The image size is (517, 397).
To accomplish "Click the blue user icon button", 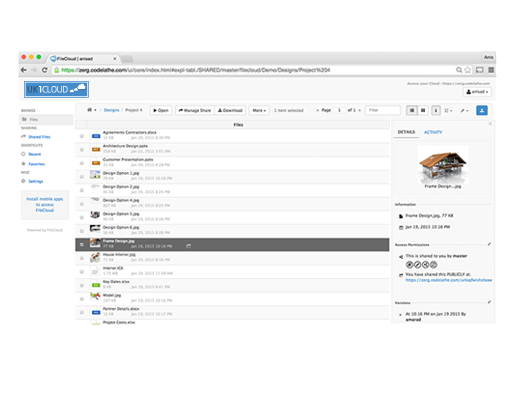I will pyautogui.click(x=482, y=110).
